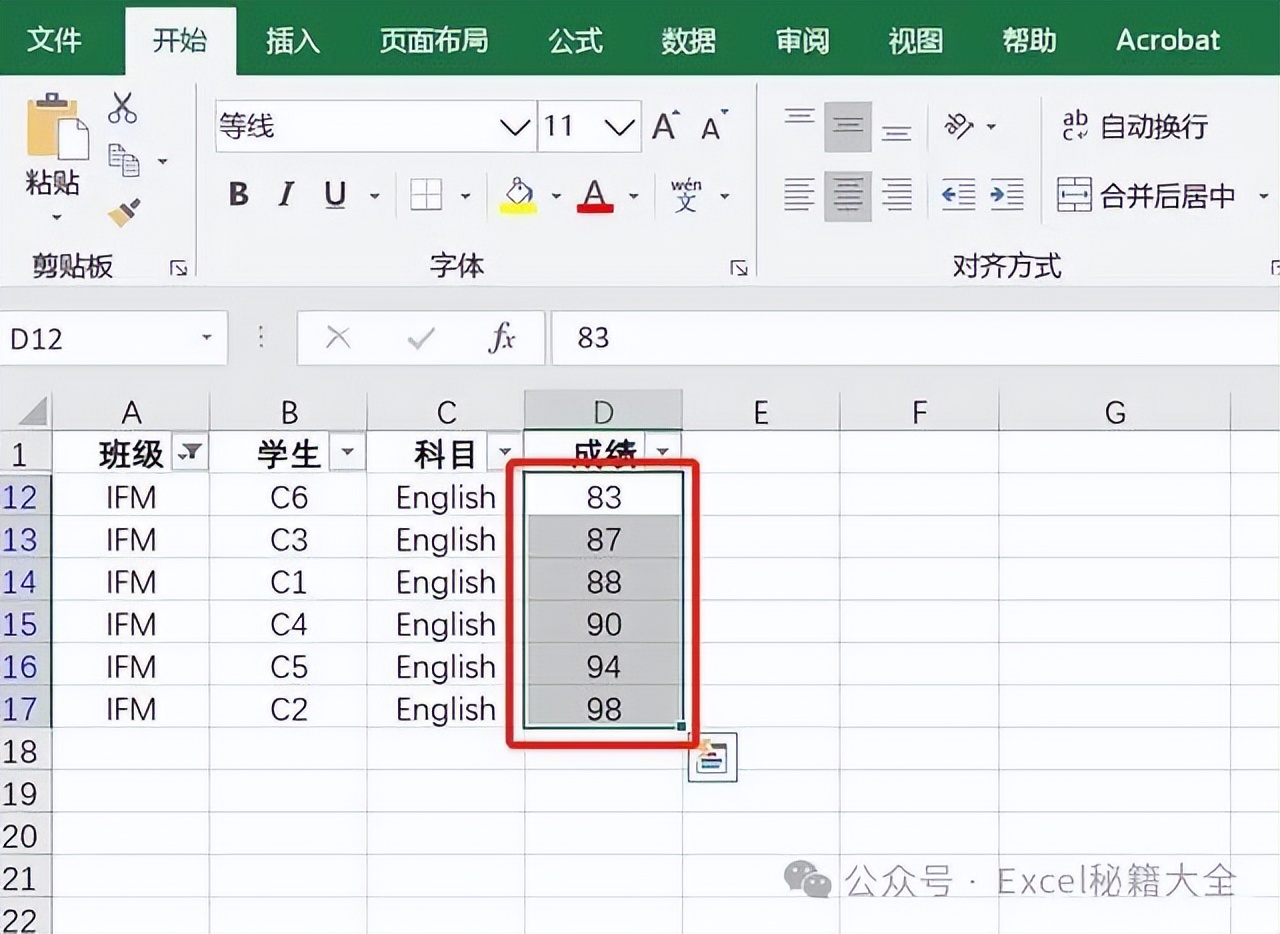
Task: Click 自动换行 wrap text button
Action: (1135, 127)
